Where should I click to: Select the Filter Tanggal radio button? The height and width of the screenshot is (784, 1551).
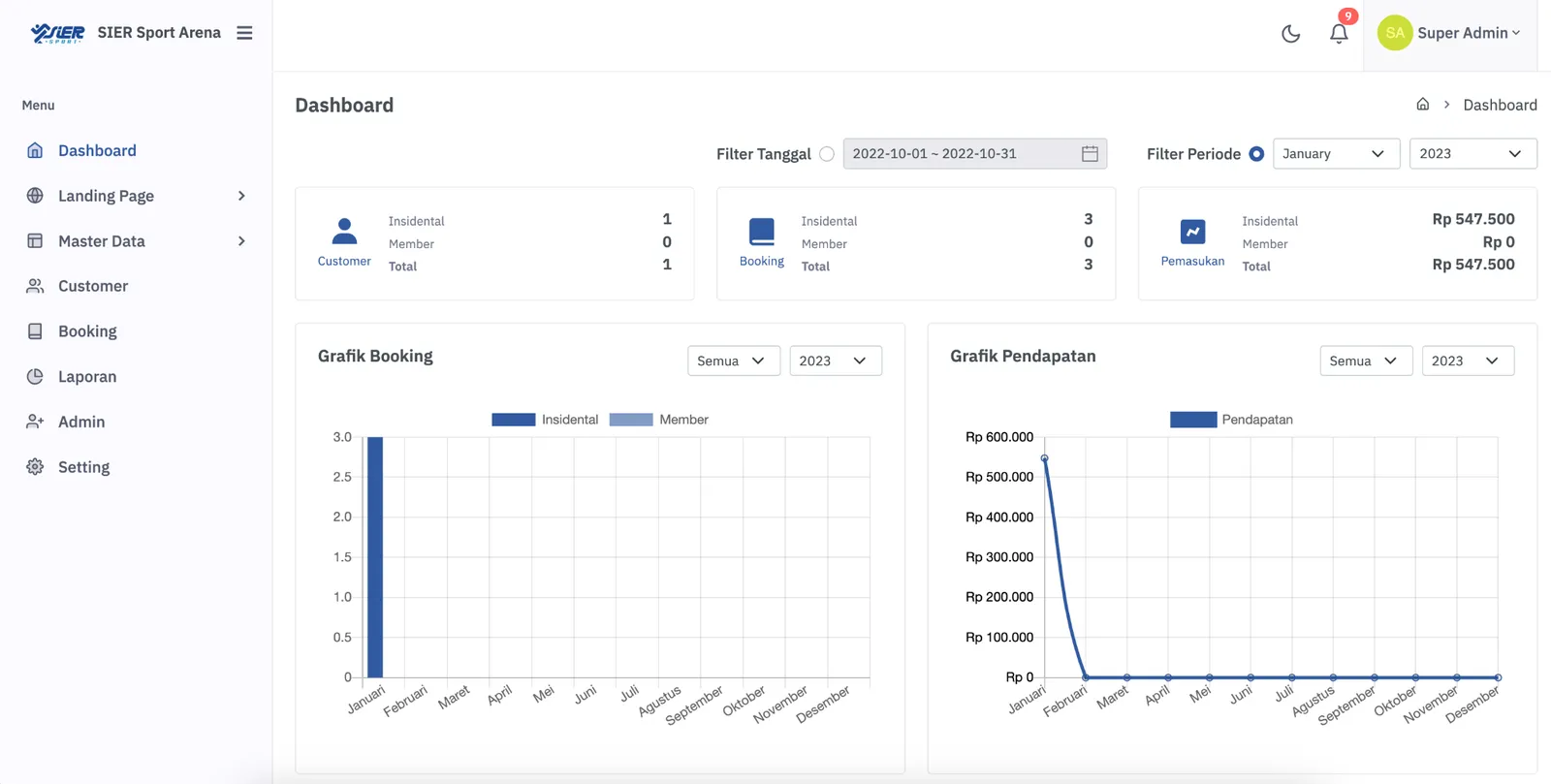pos(827,154)
